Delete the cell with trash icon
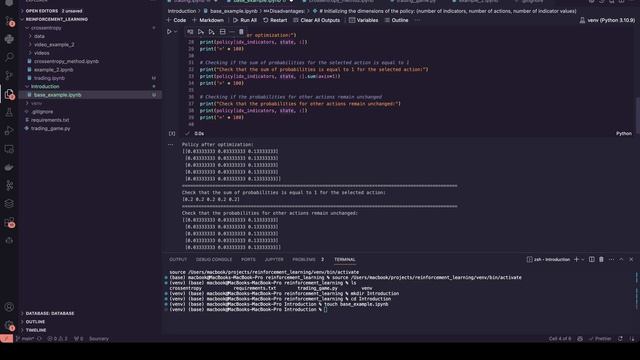This screenshot has width=640, height=360. pos(241,31)
